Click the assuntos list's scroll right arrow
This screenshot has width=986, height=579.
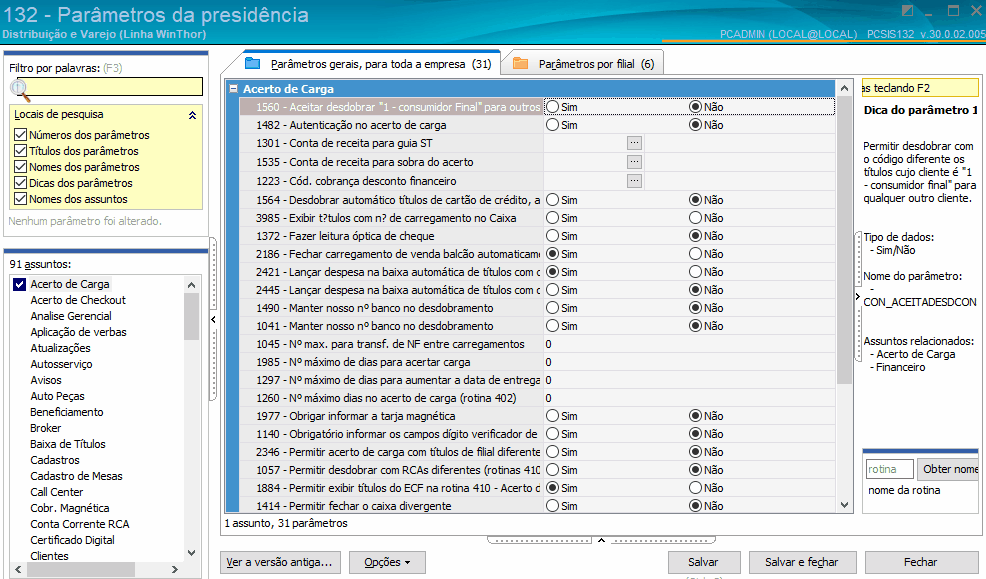click(175, 569)
